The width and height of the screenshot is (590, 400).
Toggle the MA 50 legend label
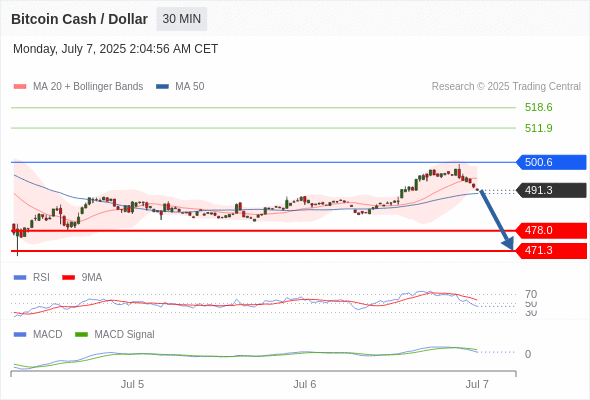click(x=190, y=87)
